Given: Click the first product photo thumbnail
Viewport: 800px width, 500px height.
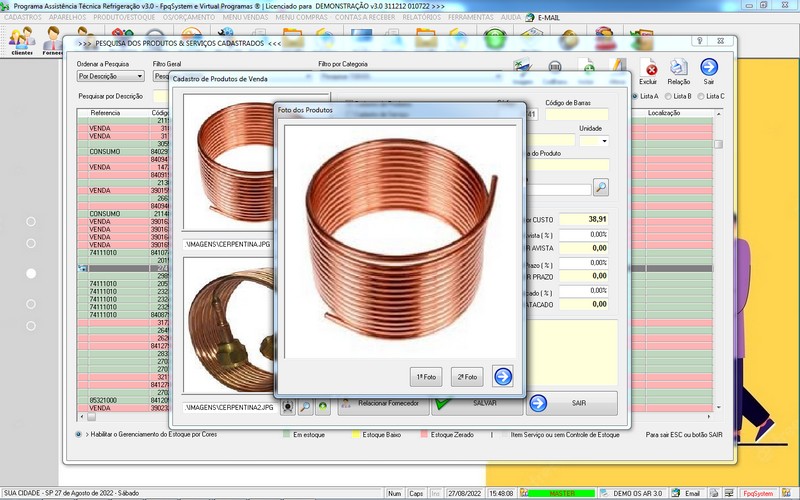Looking at the screenshot, I should (229, 162).
